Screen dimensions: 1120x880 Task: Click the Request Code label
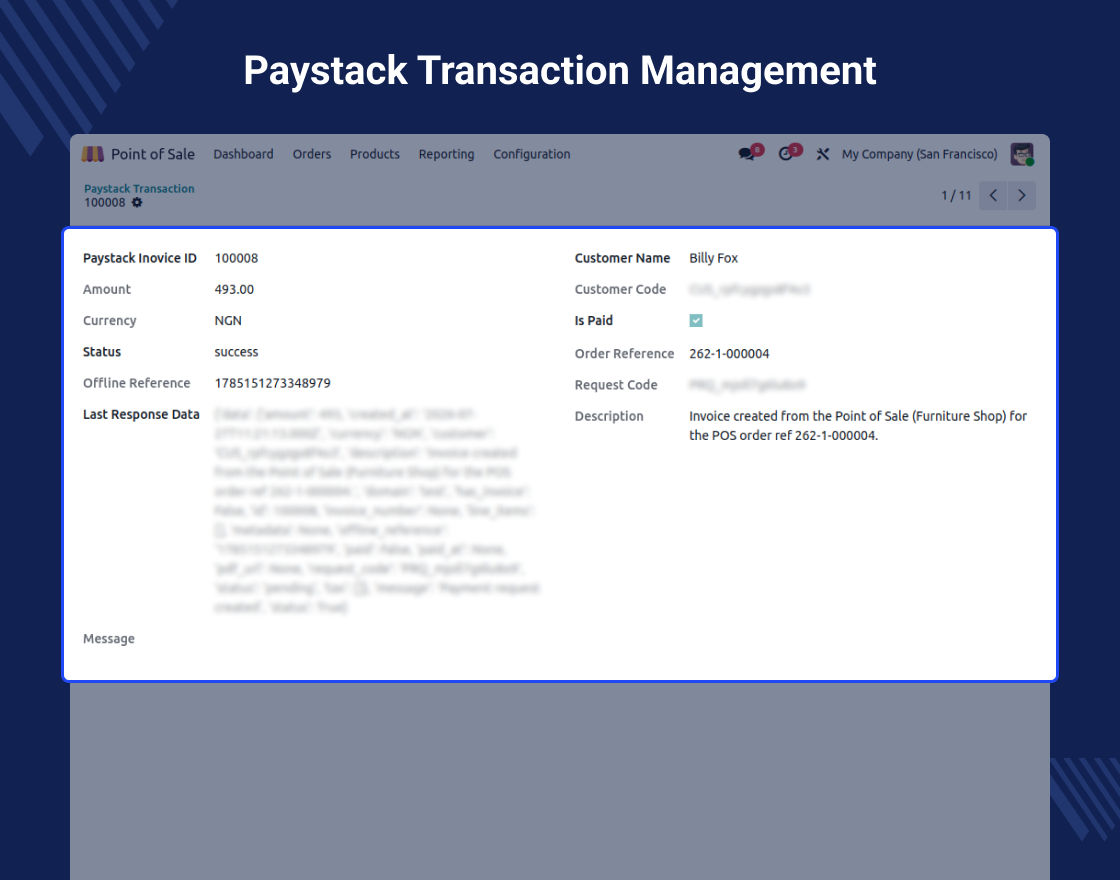(616, 385)
